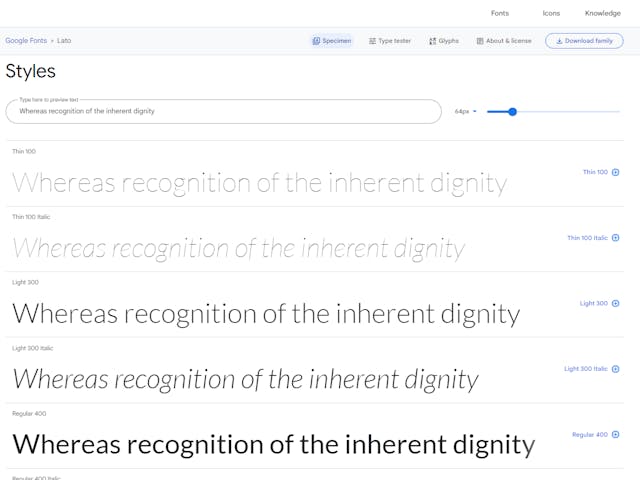Add Regular 400 style plus icon
The image size is (640, 480).
[x=616, y=434]
